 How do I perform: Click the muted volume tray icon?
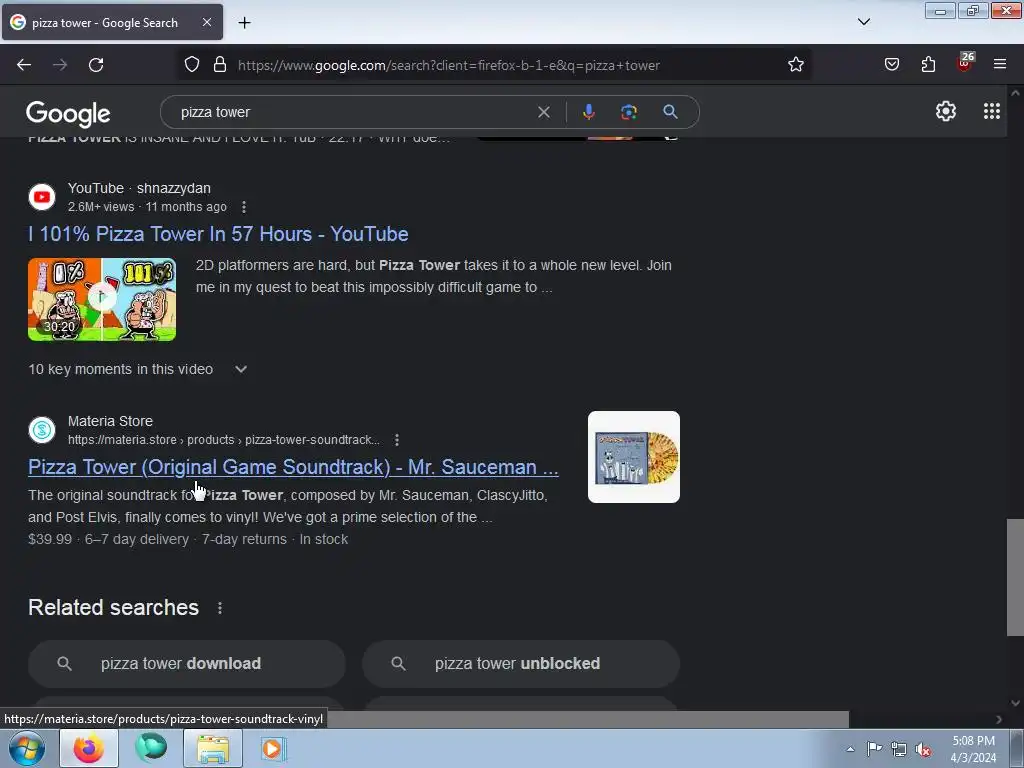point(923,749)
